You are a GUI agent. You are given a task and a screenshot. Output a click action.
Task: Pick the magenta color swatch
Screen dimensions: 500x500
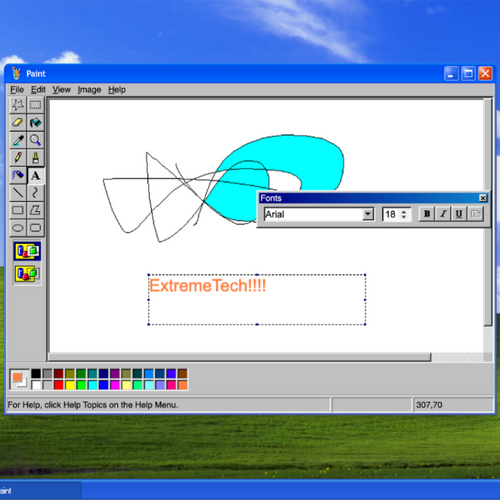(115, 385)
